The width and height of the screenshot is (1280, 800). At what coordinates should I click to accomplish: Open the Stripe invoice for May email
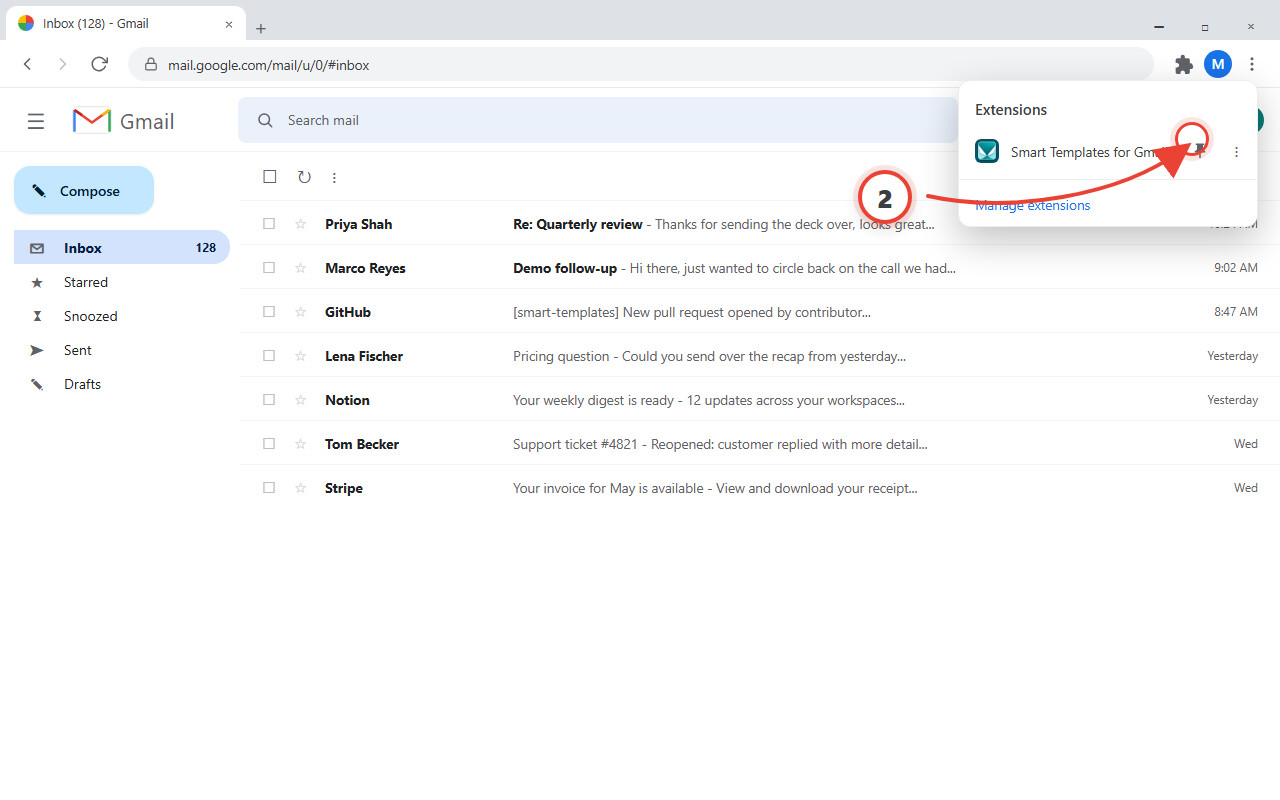tap(715, 488)
